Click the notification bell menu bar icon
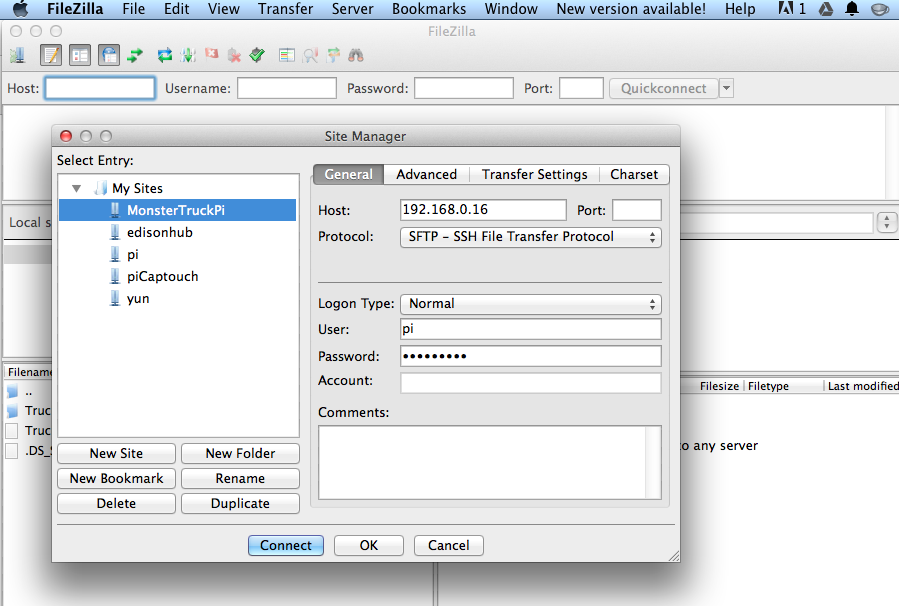Screen dimensions: 899x606 852,9
